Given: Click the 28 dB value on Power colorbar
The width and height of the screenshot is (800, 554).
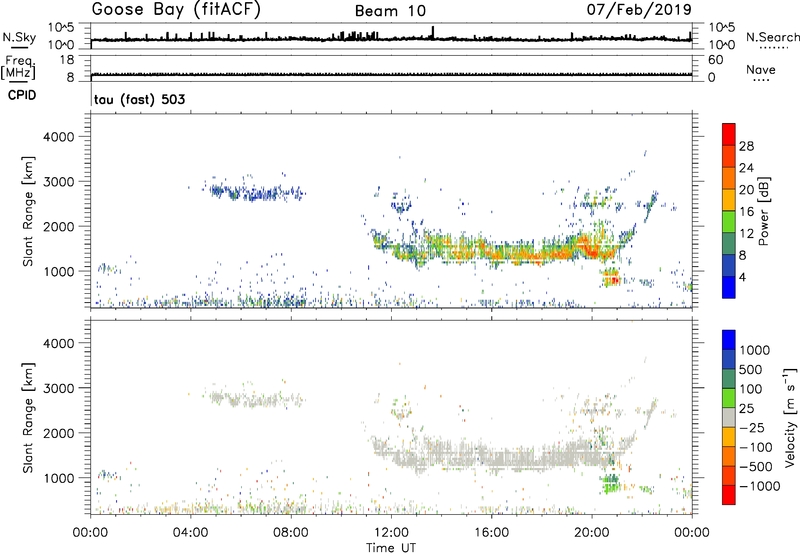Looking at the screenshot, I should [x=746, y=146].
